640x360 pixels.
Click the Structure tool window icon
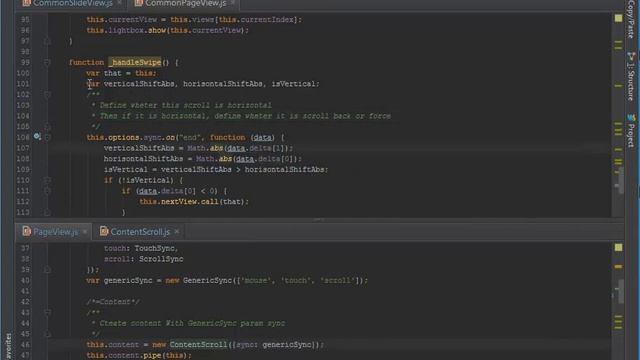click(631, 56)
